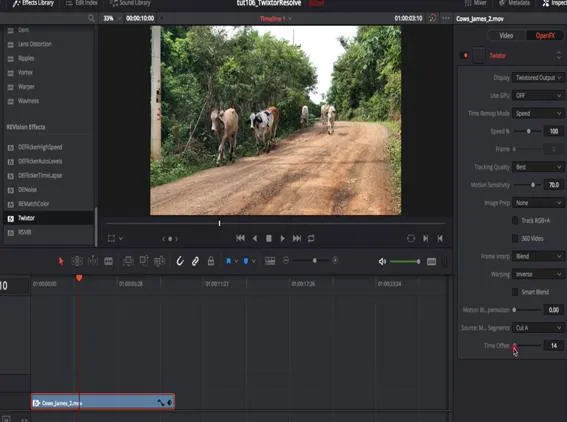
Task: Add a blue flag to clip
Action: (229, 261)
